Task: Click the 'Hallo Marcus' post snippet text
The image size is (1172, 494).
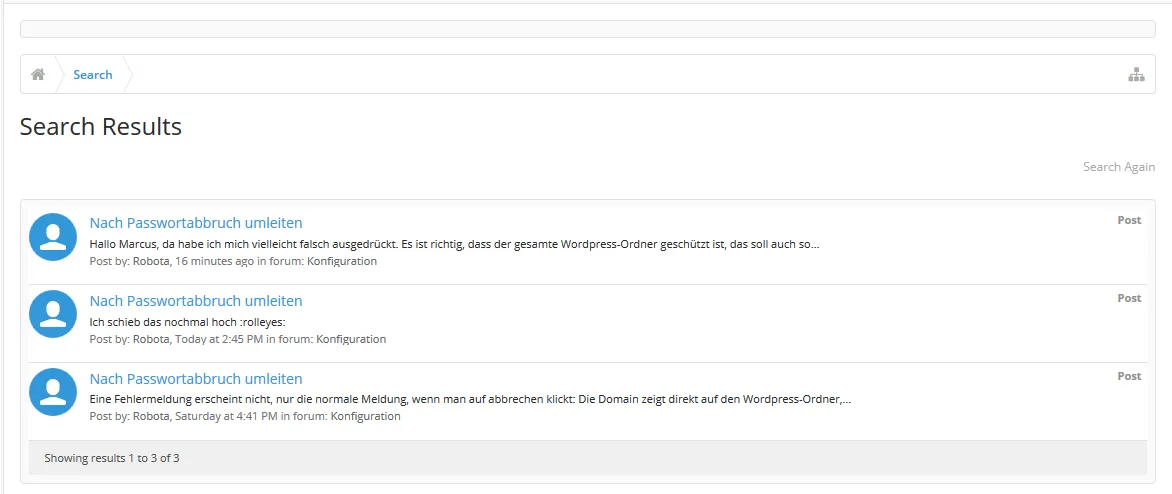Action: point(454,244)
